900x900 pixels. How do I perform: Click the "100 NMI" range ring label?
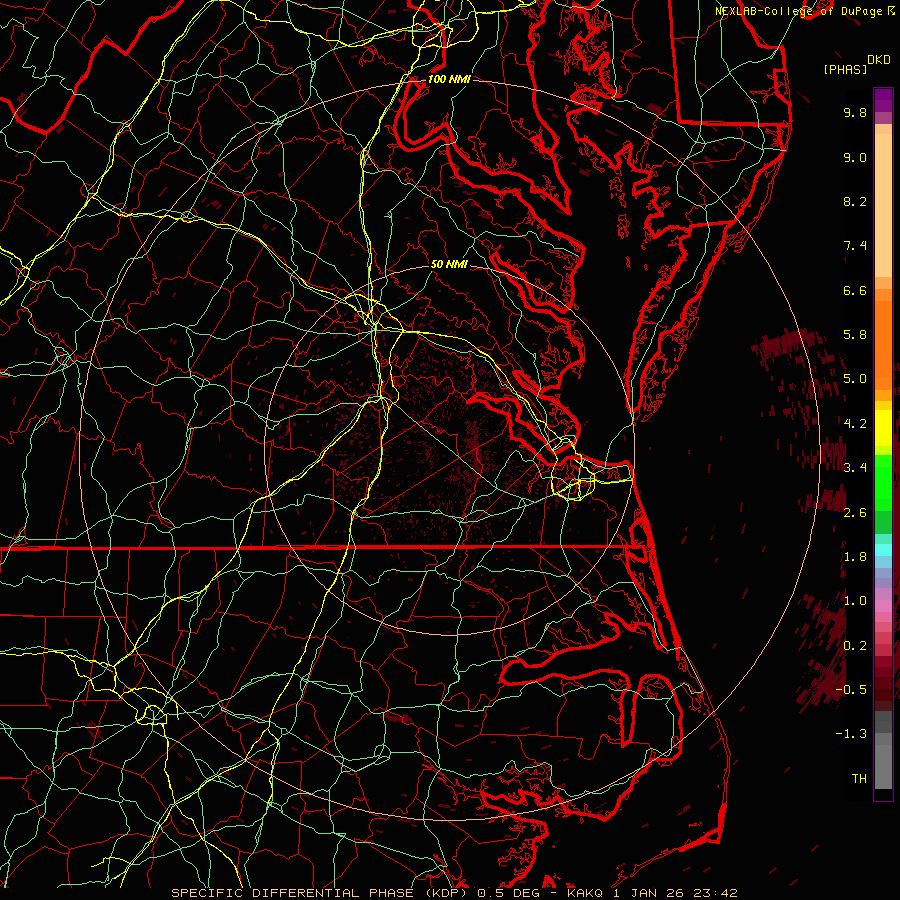coord(449,79)
